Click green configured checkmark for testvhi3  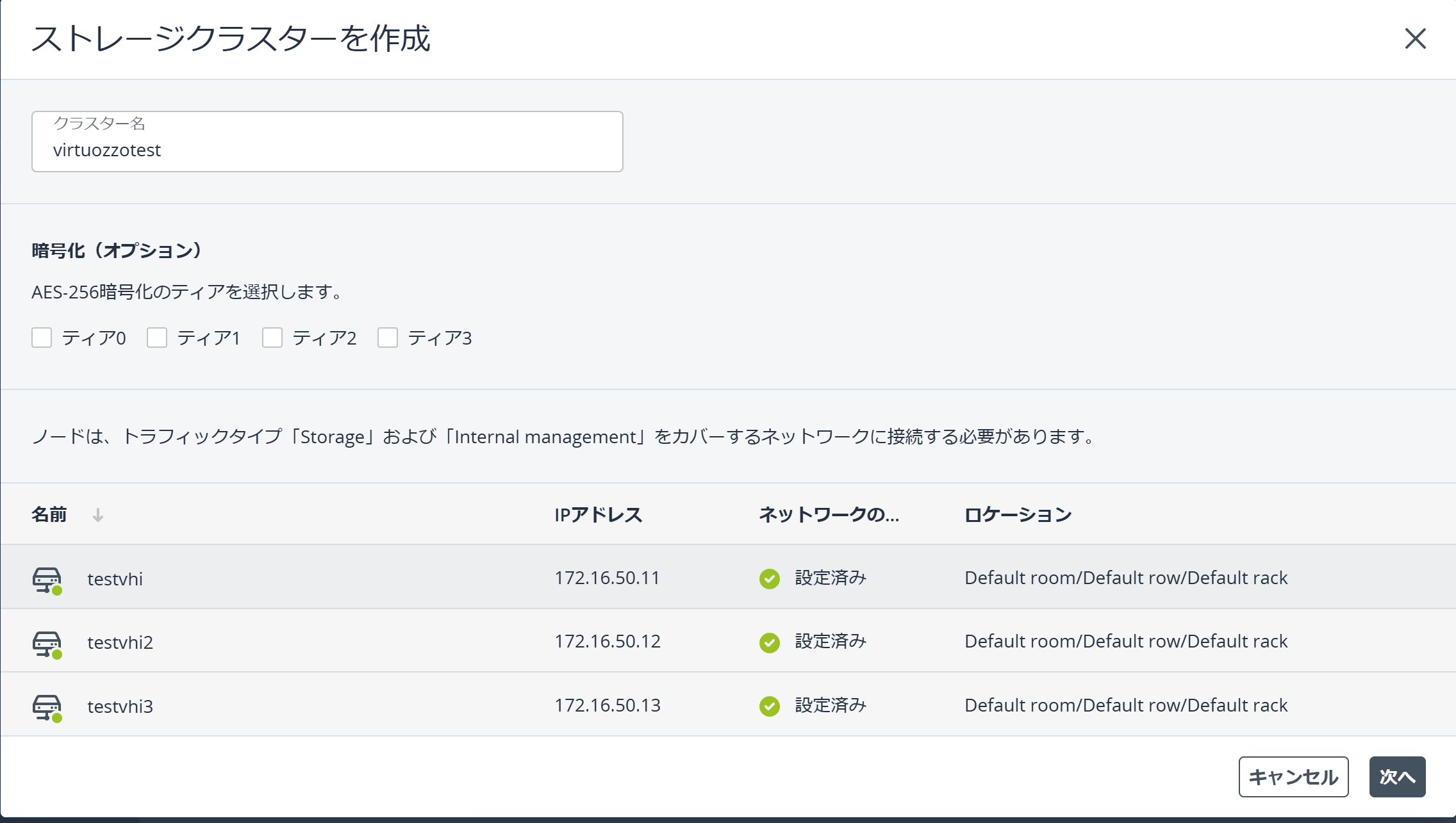[x=769, y=706]
